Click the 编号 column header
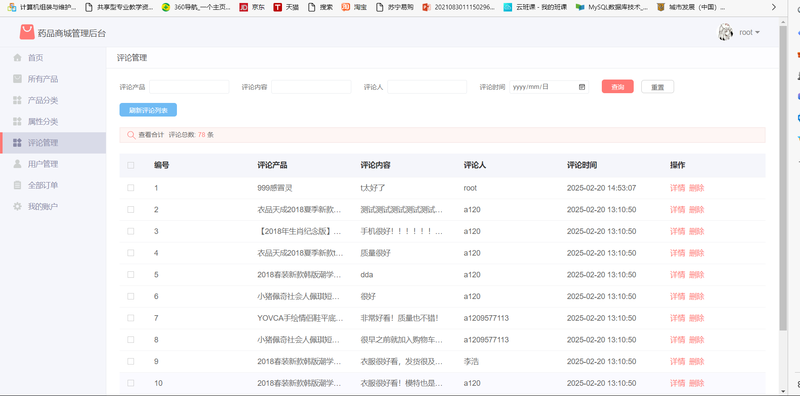The width and height of the screenshot is (800, 396). (162, 165)
